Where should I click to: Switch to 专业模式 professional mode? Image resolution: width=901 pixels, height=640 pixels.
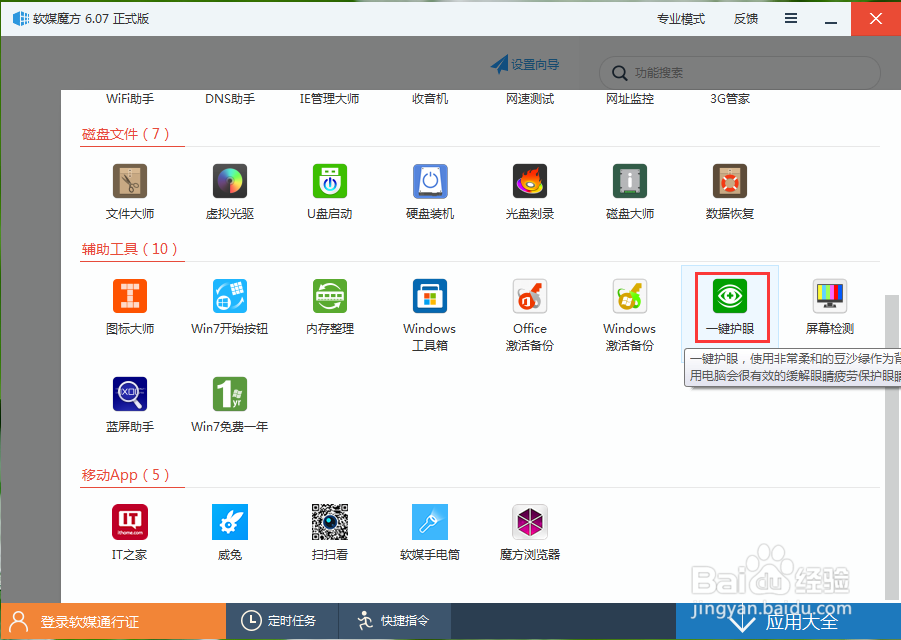click(682, 18)
